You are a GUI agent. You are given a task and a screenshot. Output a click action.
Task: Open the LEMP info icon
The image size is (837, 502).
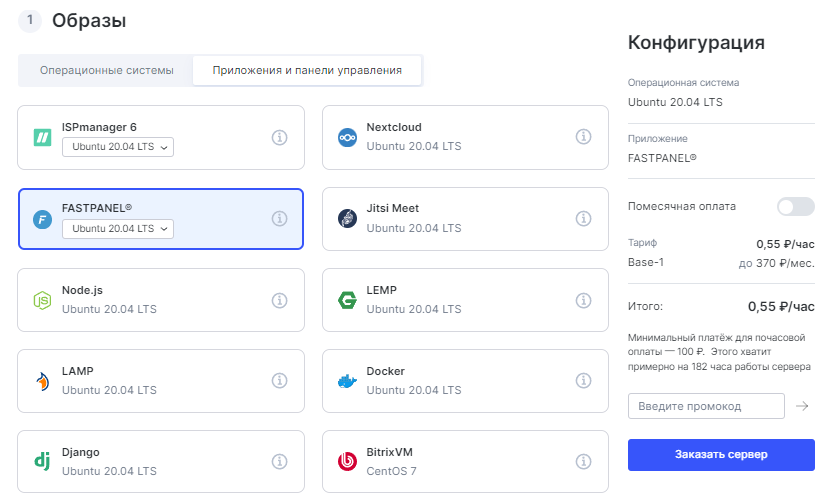coord(584,299)
